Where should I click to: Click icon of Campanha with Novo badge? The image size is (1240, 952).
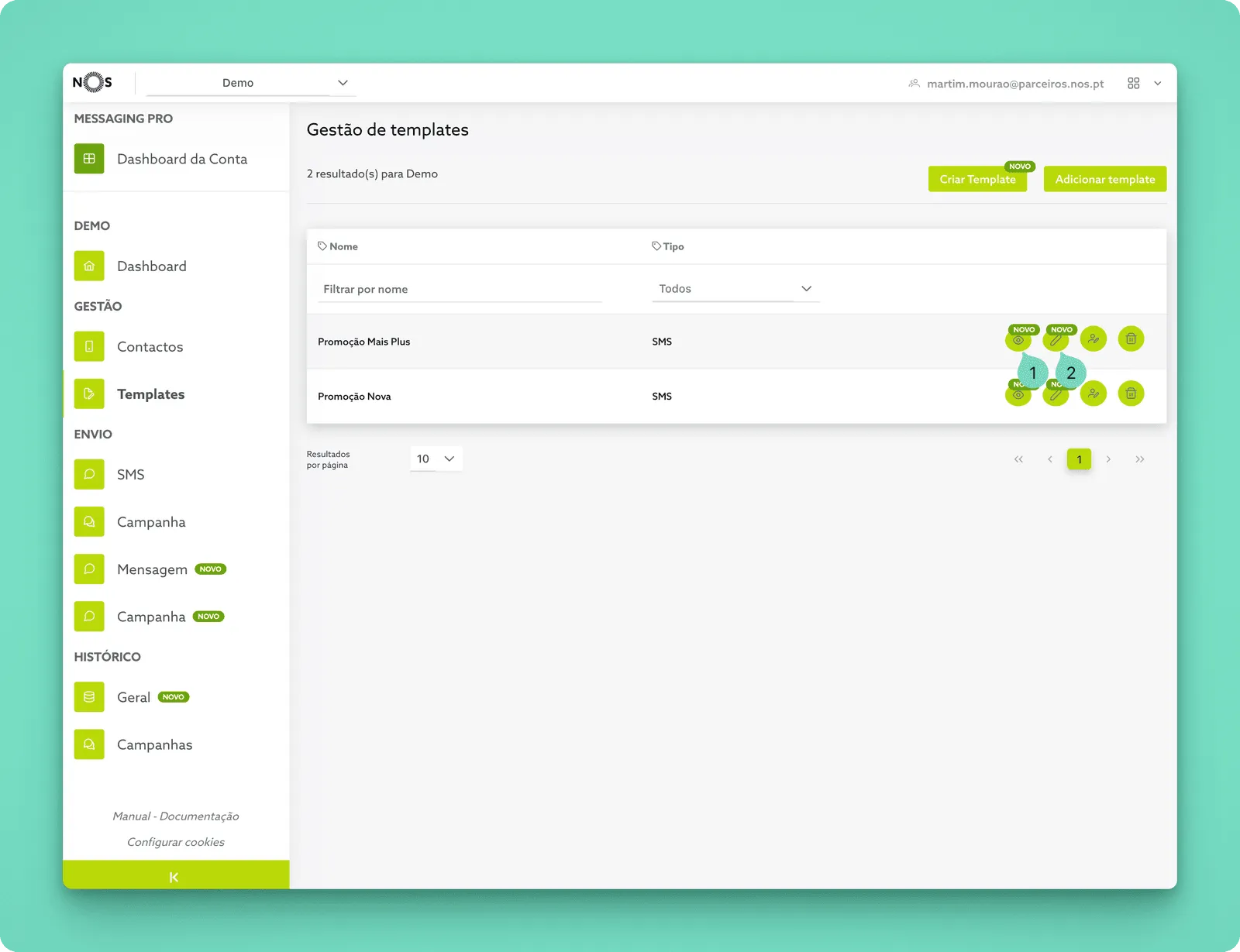(x=89, y=616)
